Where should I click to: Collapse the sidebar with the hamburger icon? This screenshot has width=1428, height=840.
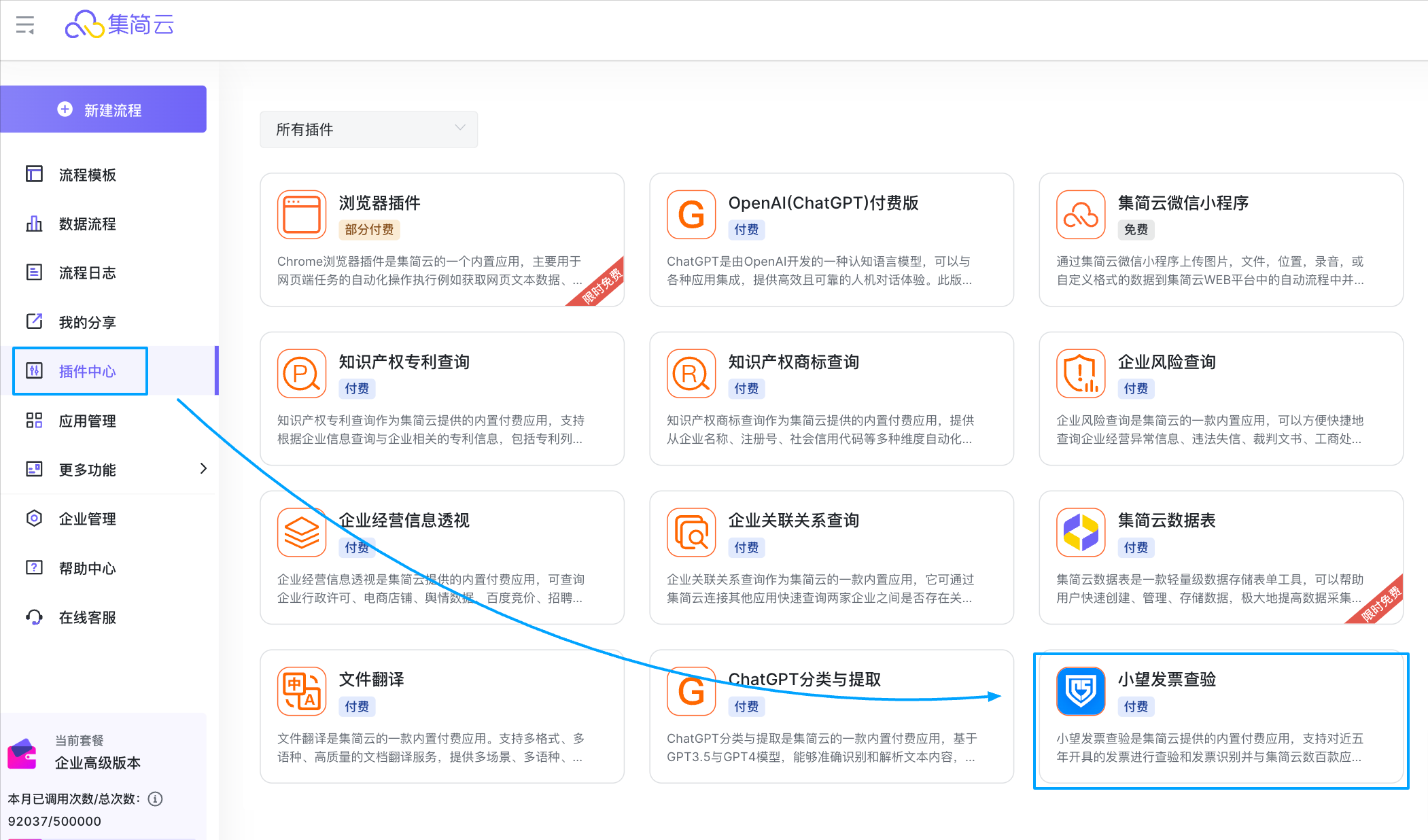[25, 25]
